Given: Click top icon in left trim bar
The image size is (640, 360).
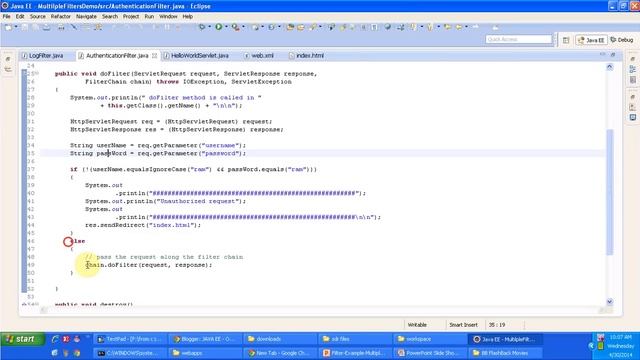Looking at the screenshot, I should [x=8, y=60].
